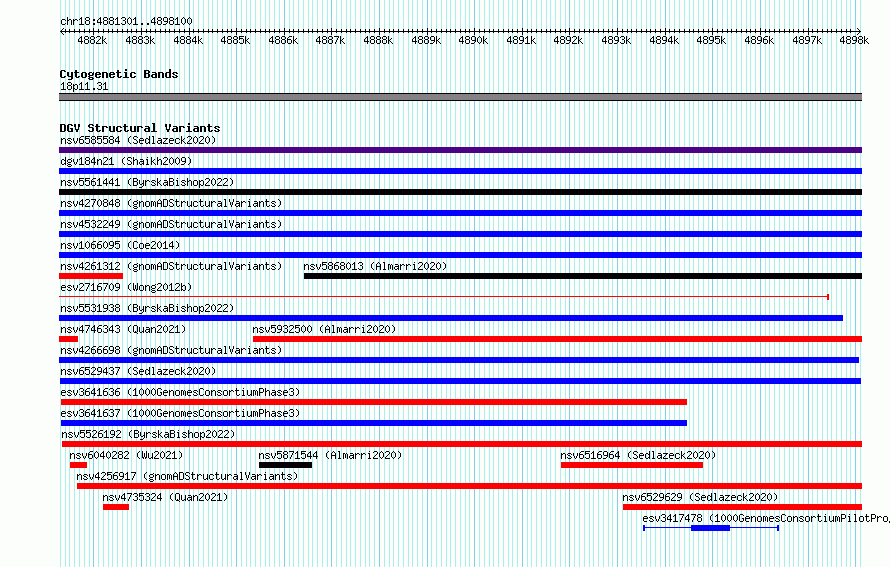Click the black nsv5868013 variant bar

point(583,276)
